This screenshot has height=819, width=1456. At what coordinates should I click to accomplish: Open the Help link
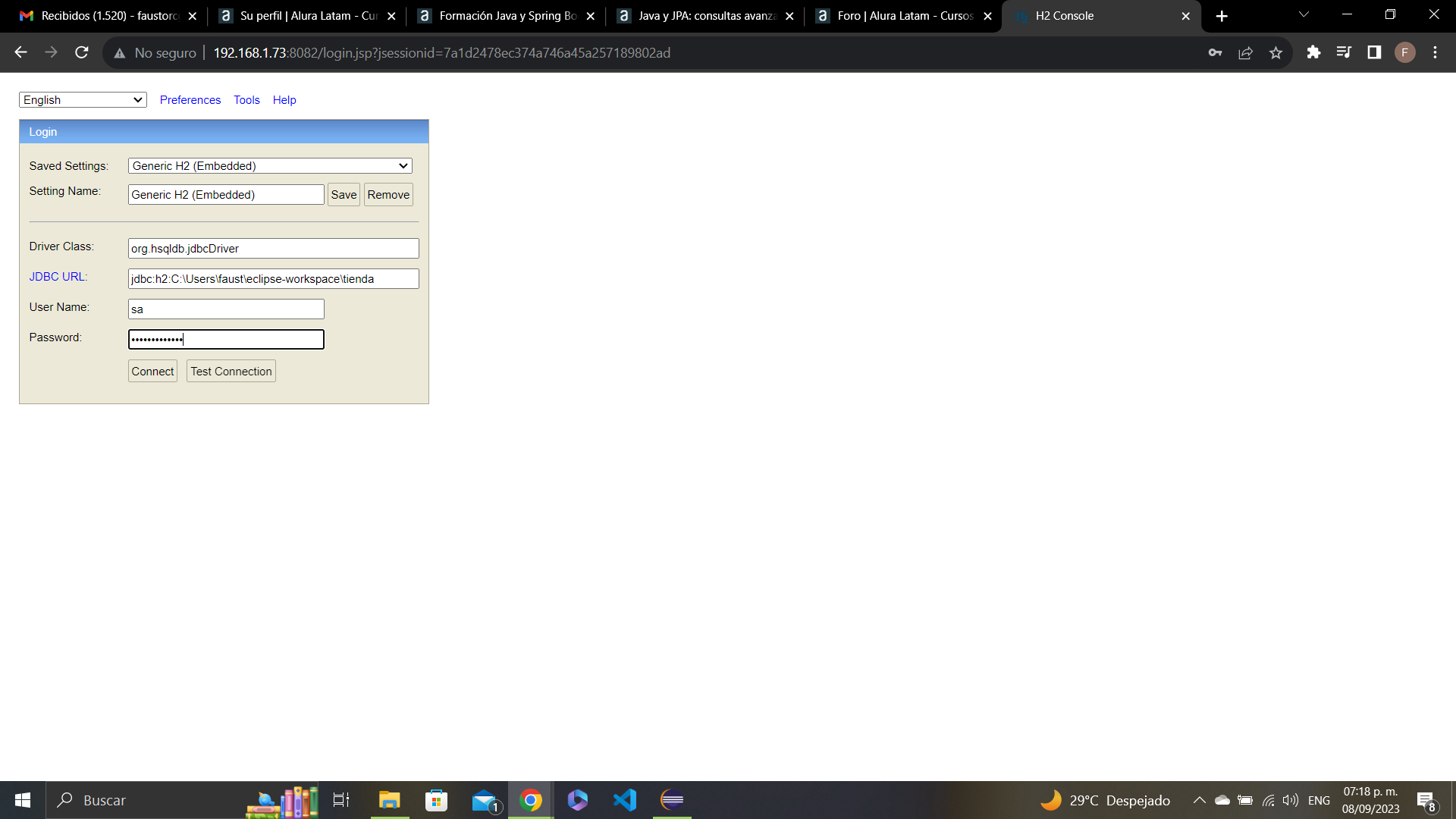(x=284, y=100)
